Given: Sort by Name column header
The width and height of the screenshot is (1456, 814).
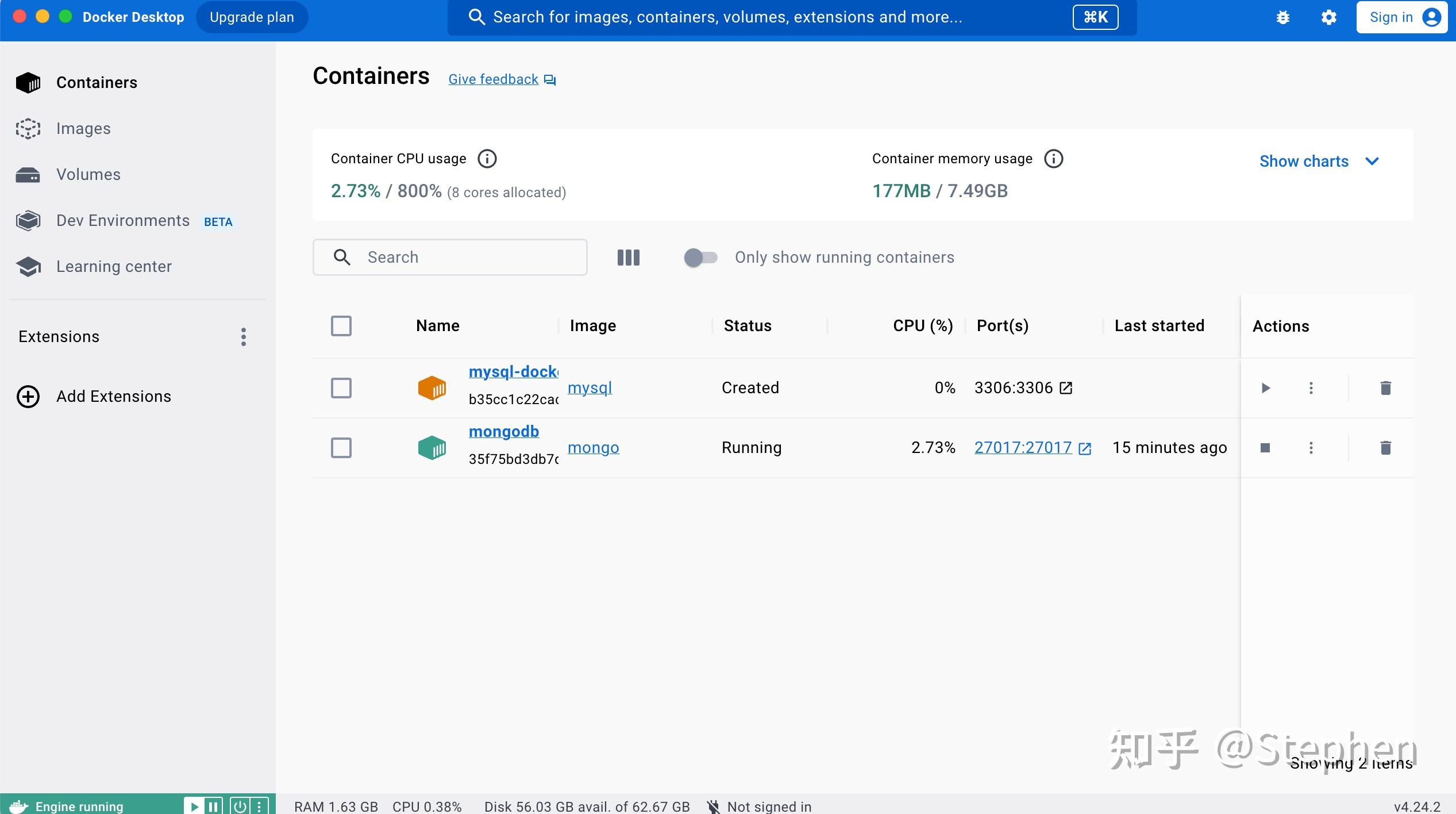Looking at the screenshot, I should pos(438,326).
